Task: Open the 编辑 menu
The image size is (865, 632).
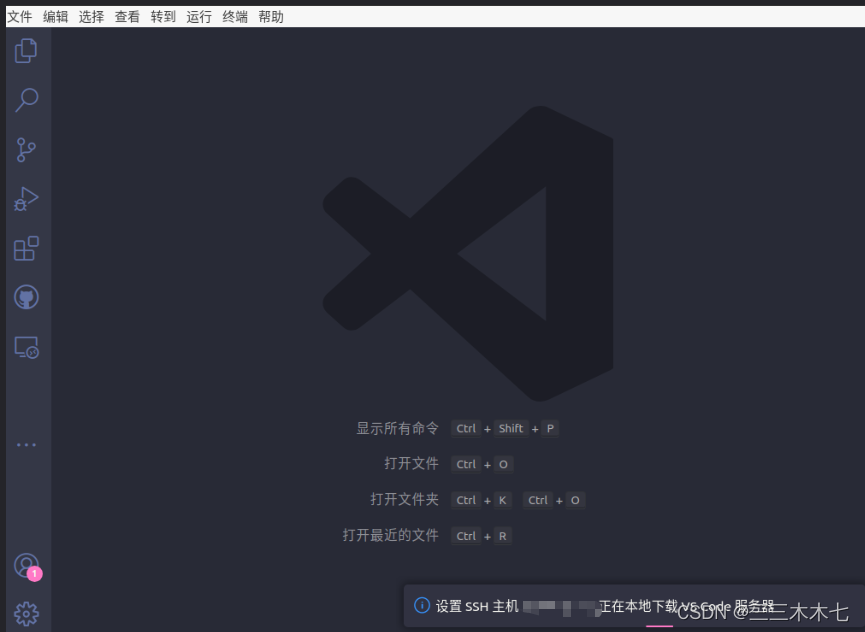Action: point(56,17)
